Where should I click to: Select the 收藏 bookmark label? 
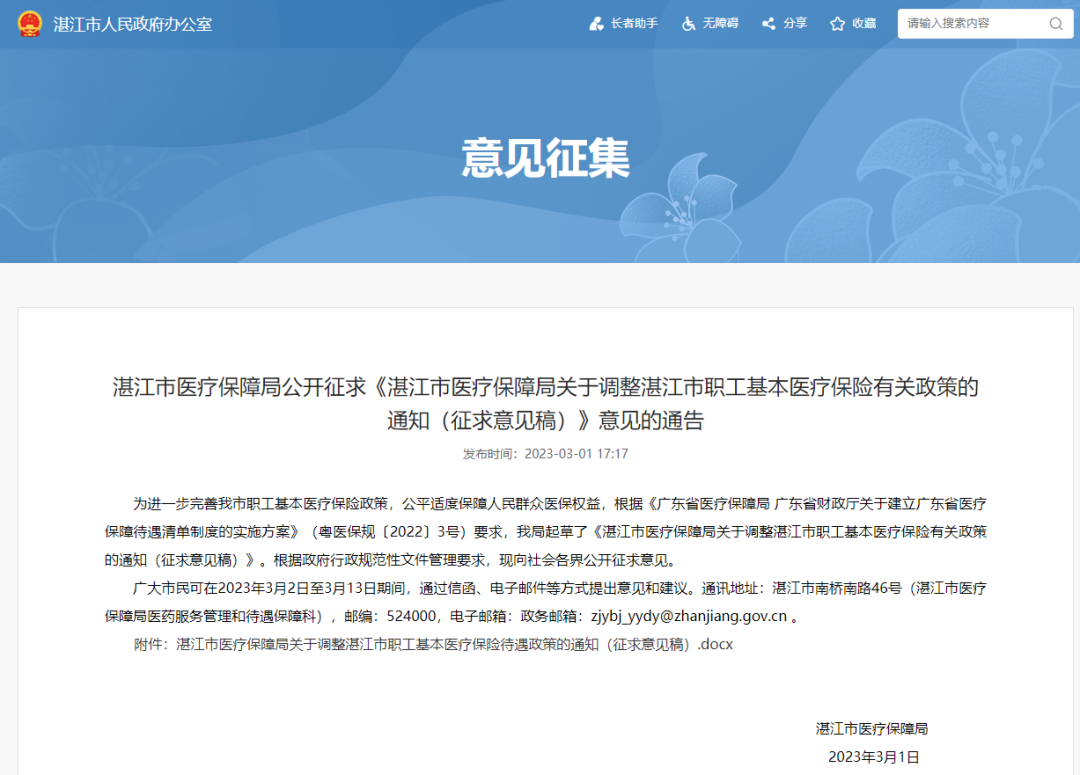[864, 23]
